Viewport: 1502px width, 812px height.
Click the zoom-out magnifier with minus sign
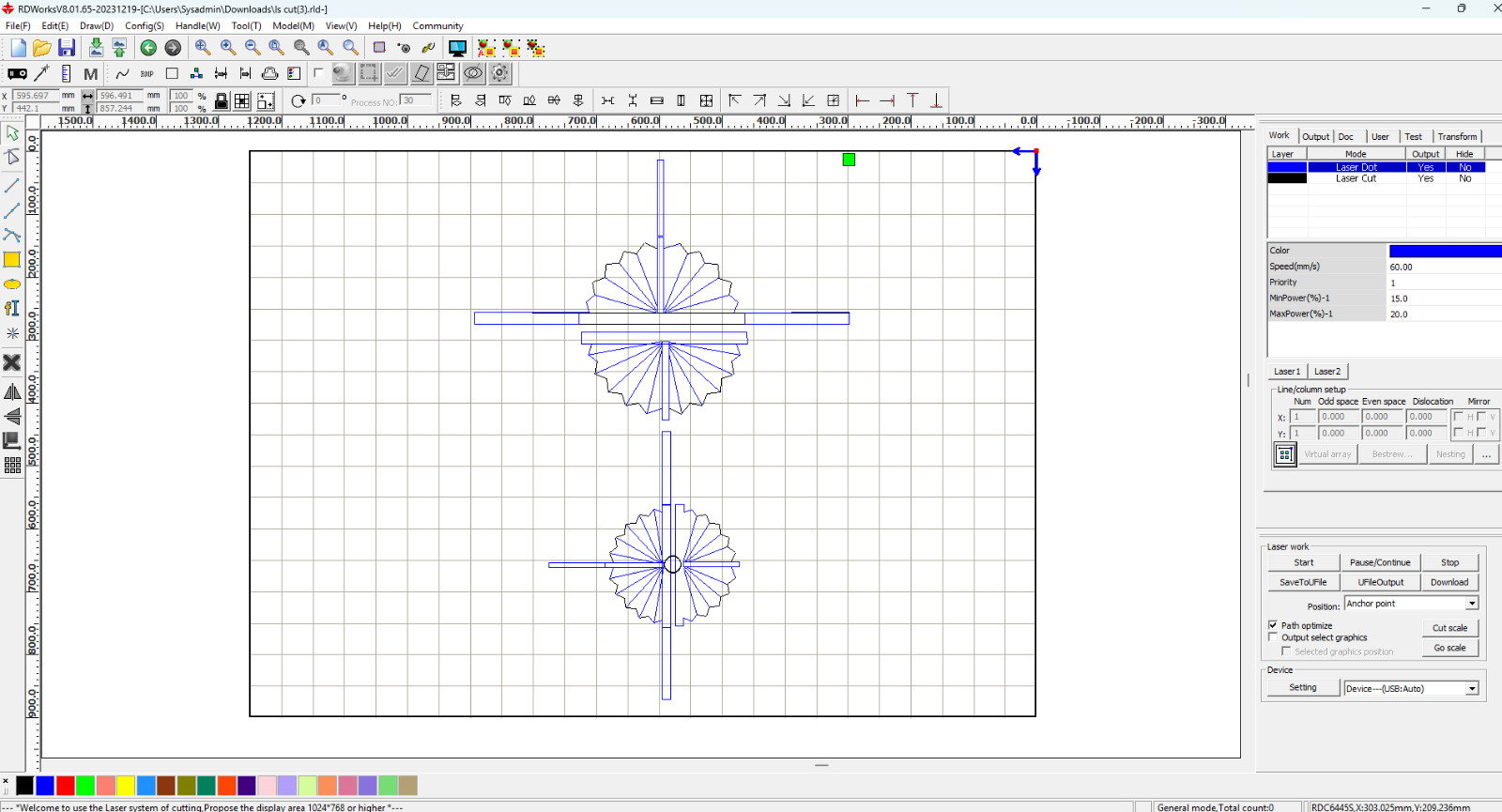point(253,48)
